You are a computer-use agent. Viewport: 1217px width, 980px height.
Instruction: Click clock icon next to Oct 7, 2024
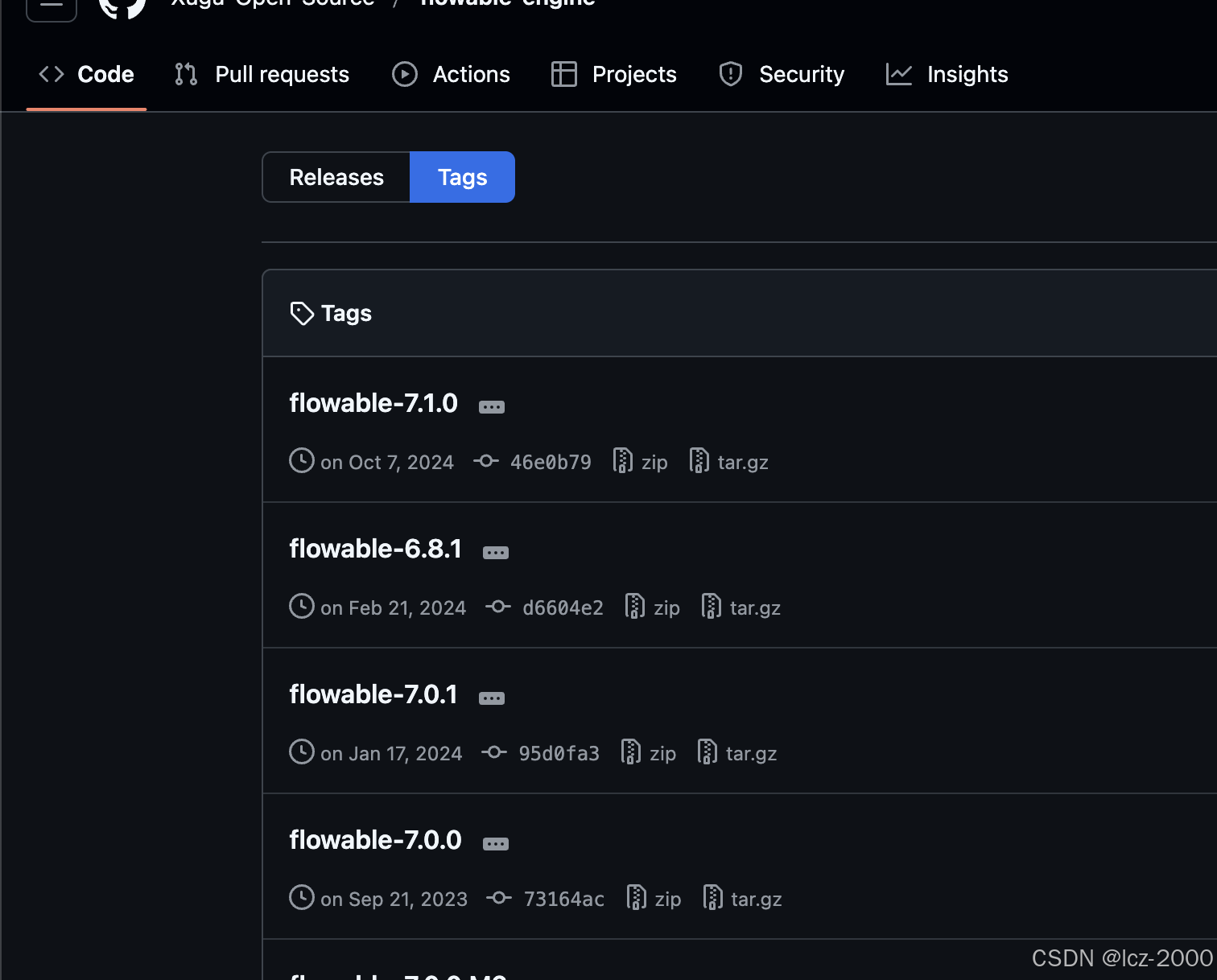(302, 461)
